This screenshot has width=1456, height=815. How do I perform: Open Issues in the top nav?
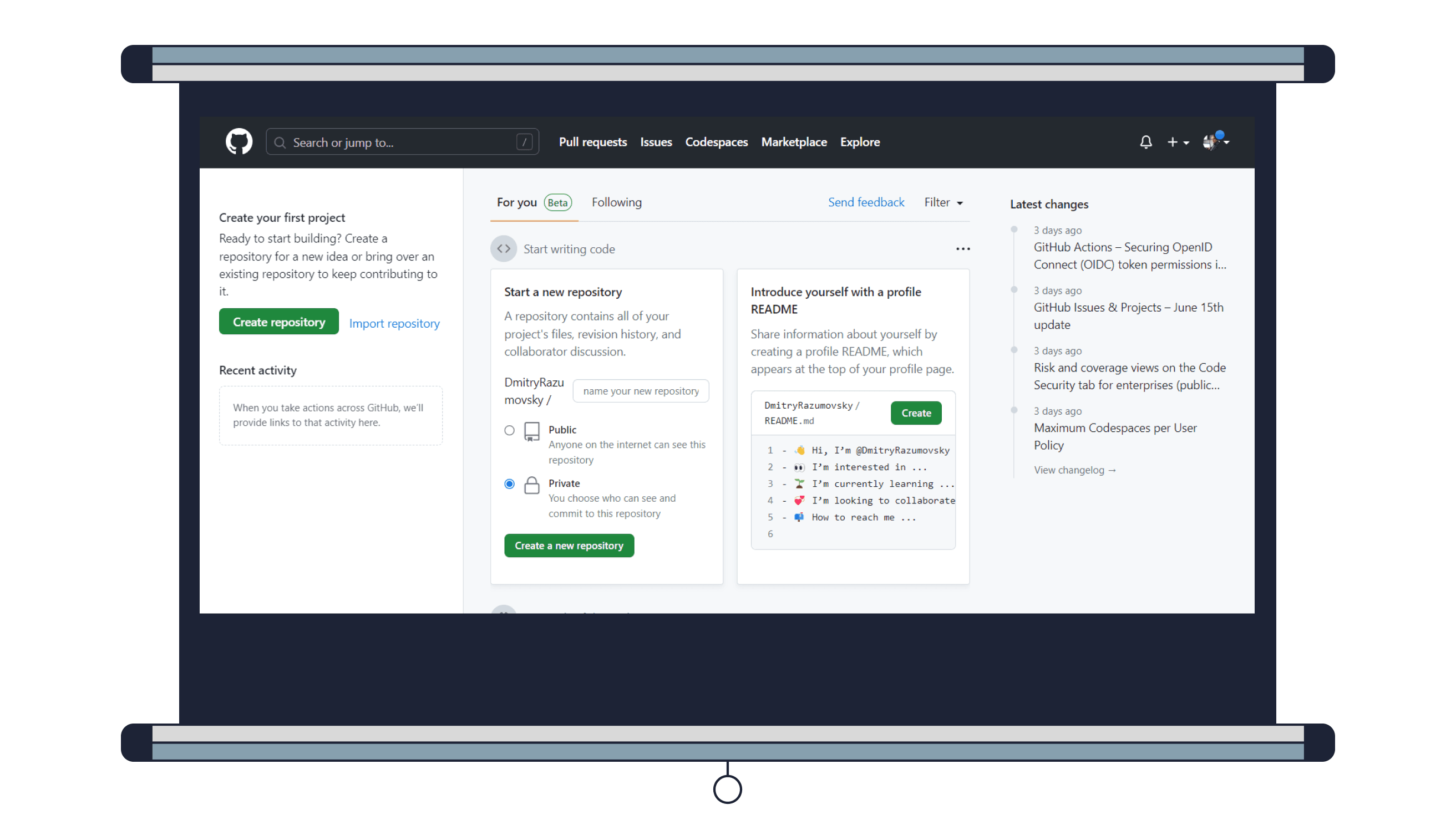[x=656, y=142]
